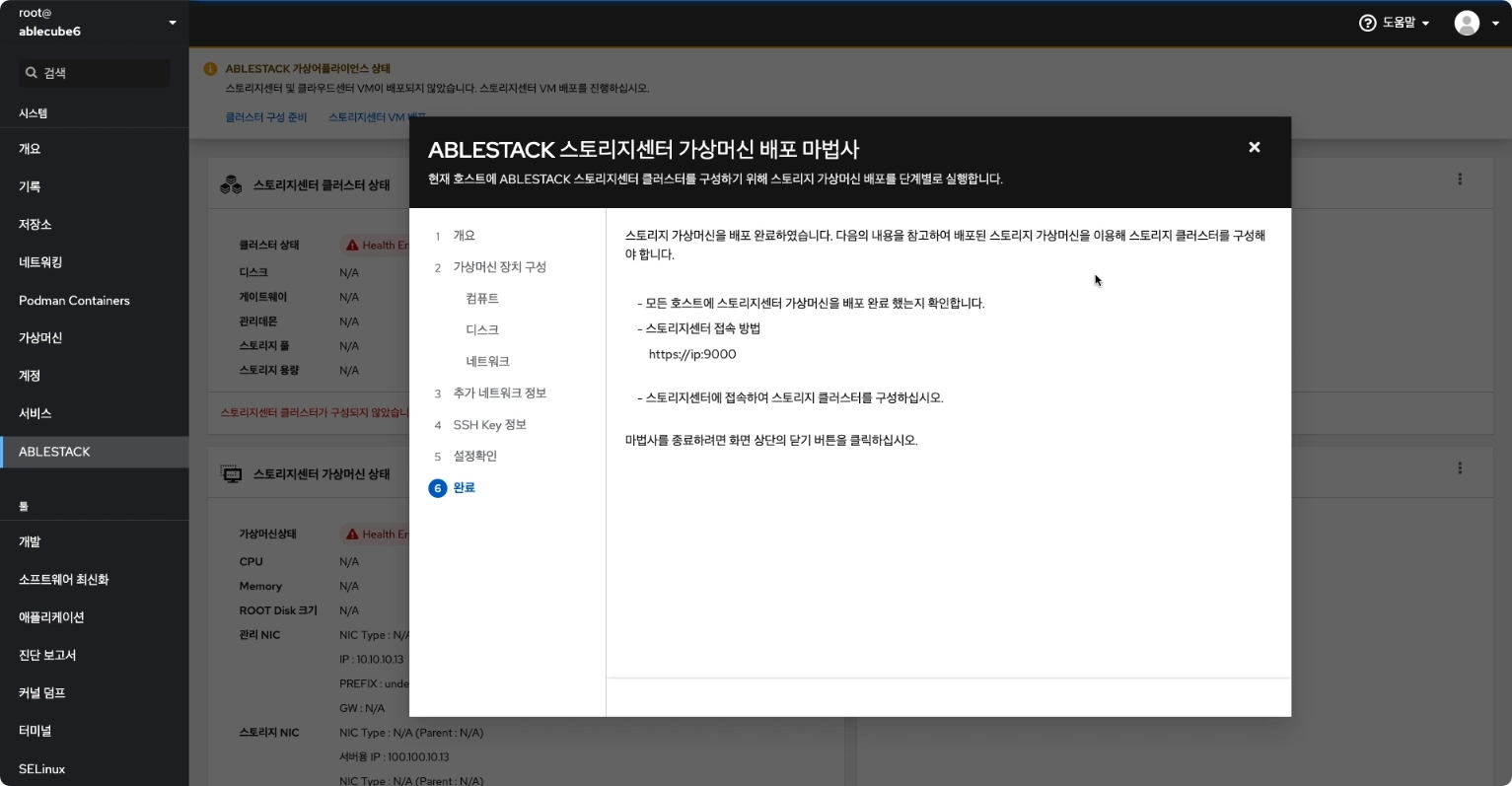Open kebab menu of storage cluster status card
The height and width of the screenshot is (786, 1512).
coord(1460,179)
